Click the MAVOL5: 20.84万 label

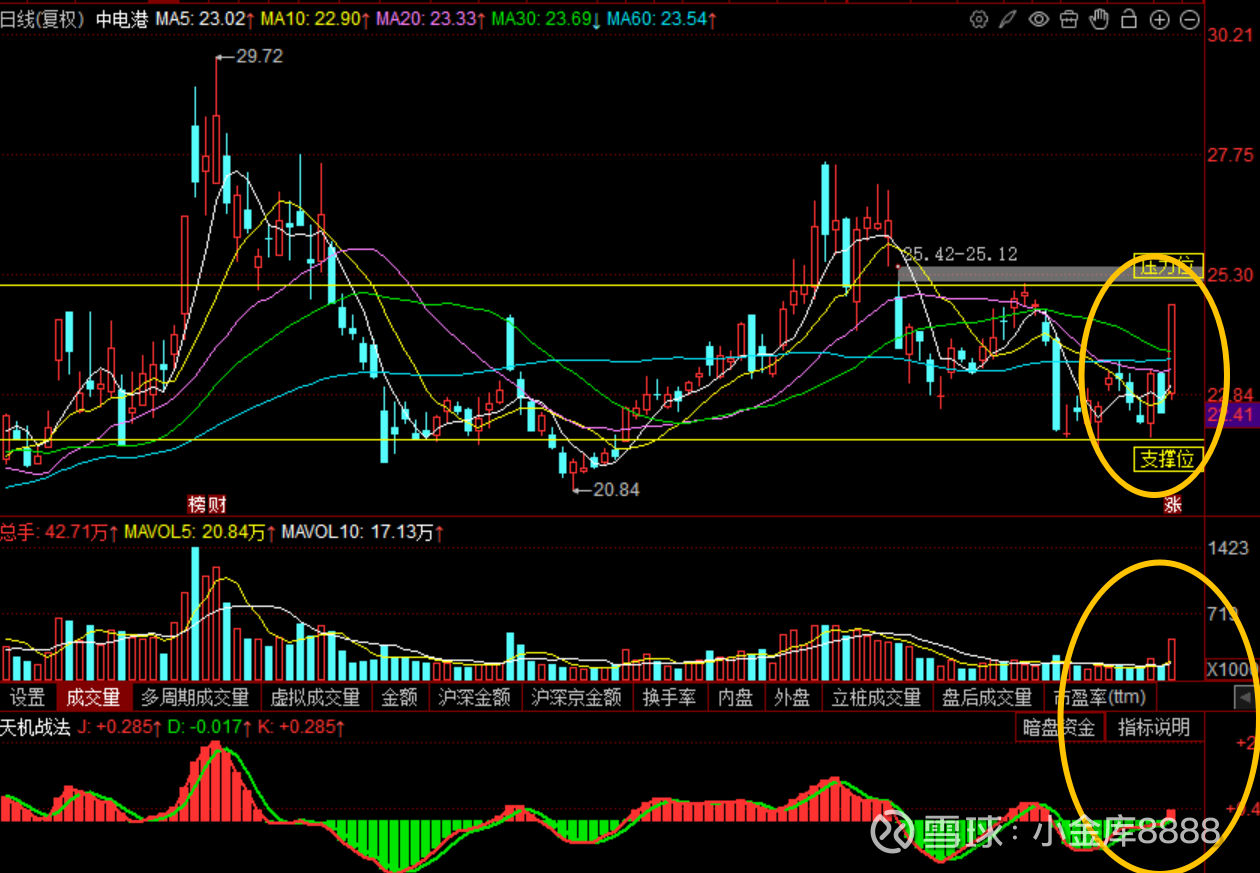pyautogui.click(x=199, y=533)
